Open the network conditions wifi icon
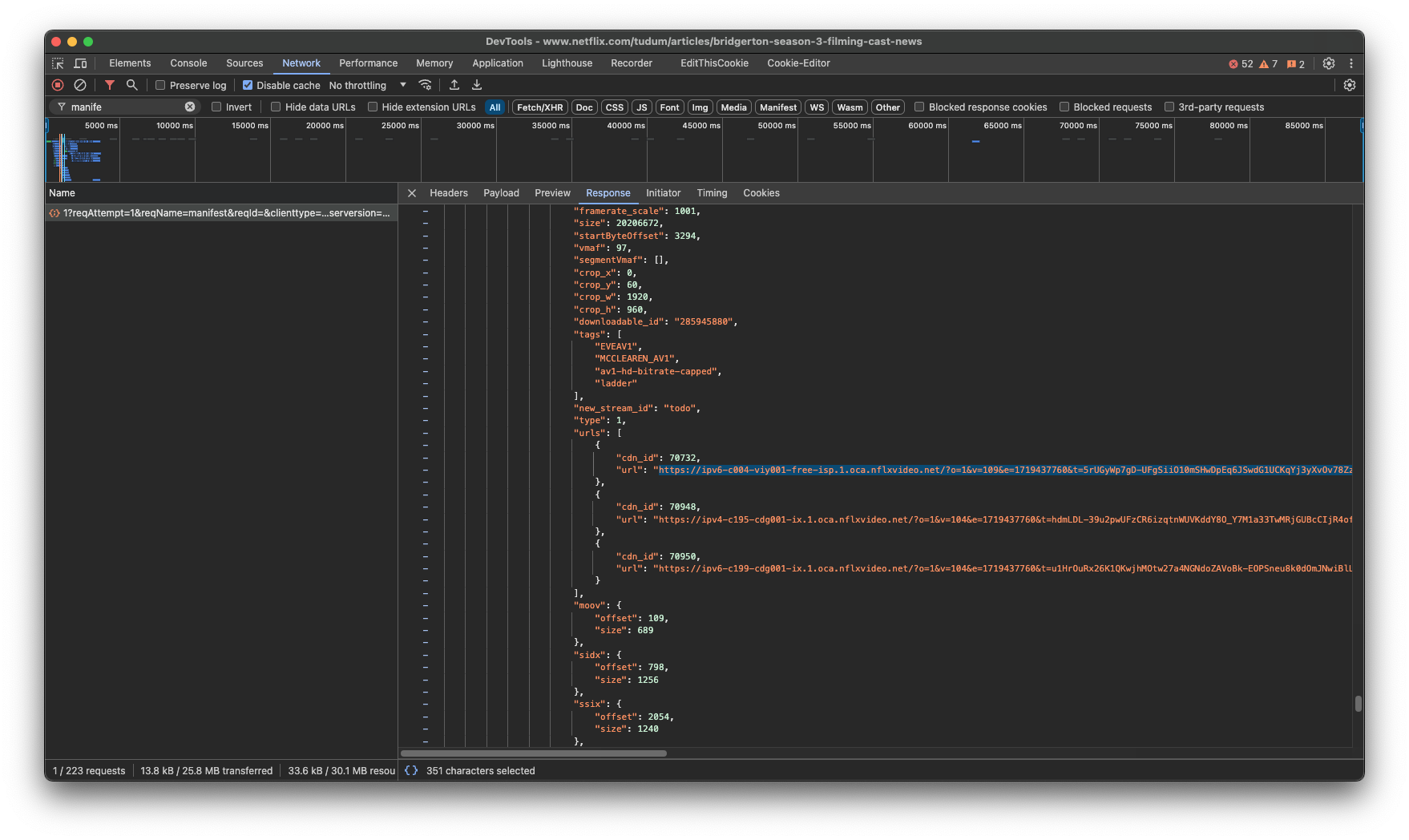1409x840 pixels. pyautogui.click(x=426, y=85)
